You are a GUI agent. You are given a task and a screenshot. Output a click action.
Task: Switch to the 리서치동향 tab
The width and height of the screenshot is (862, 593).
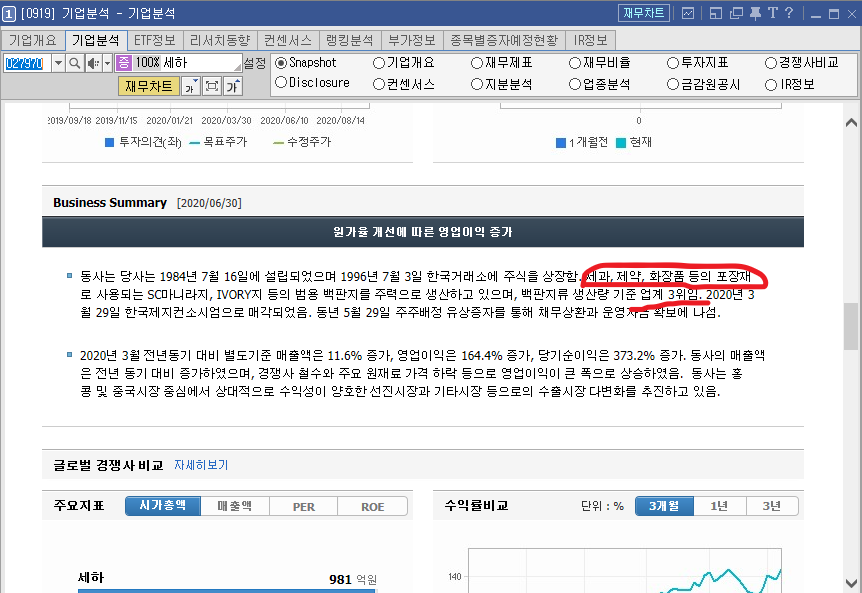click(220, 40)
